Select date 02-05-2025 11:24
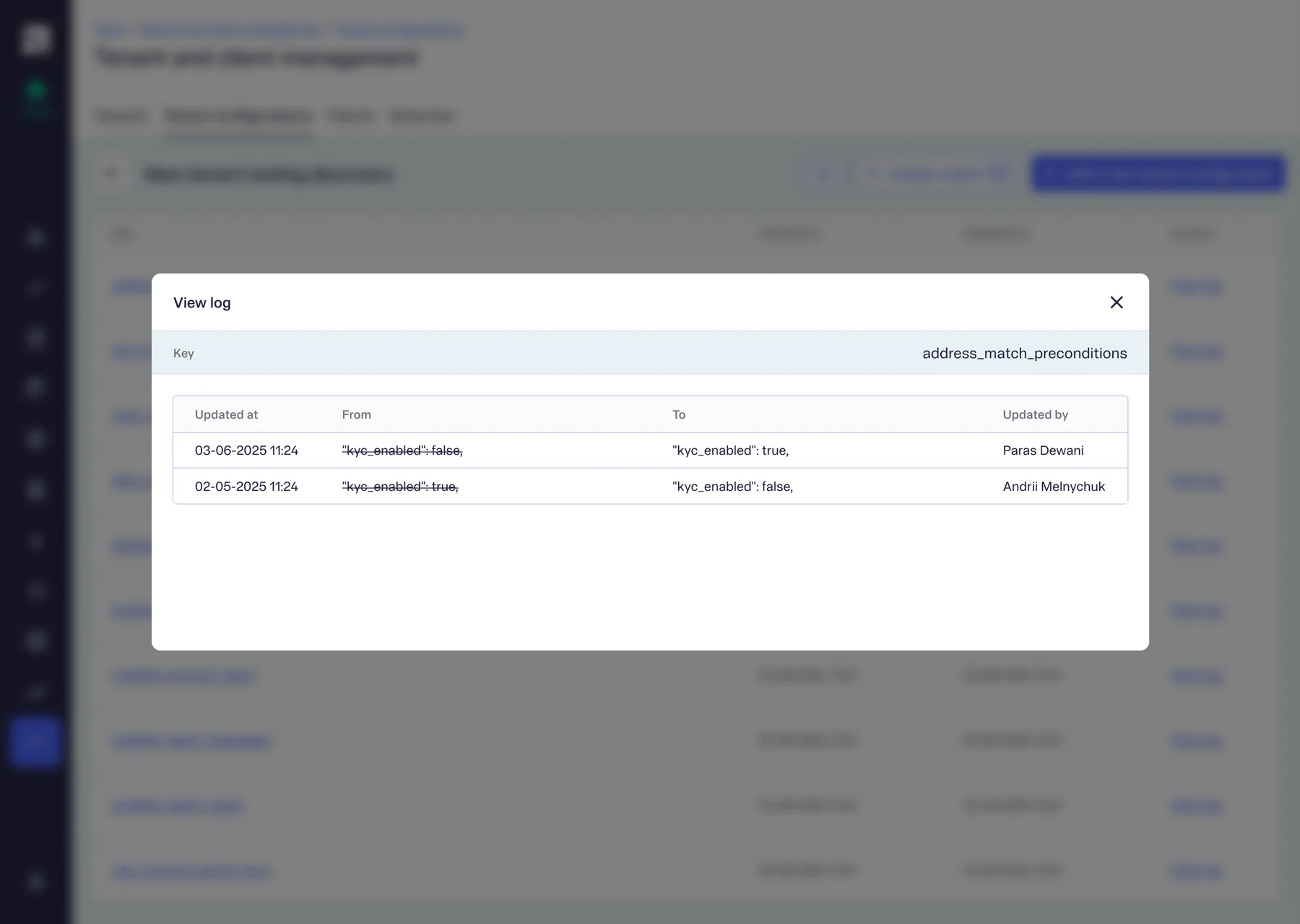1300x924 pixels. (246, 487)
